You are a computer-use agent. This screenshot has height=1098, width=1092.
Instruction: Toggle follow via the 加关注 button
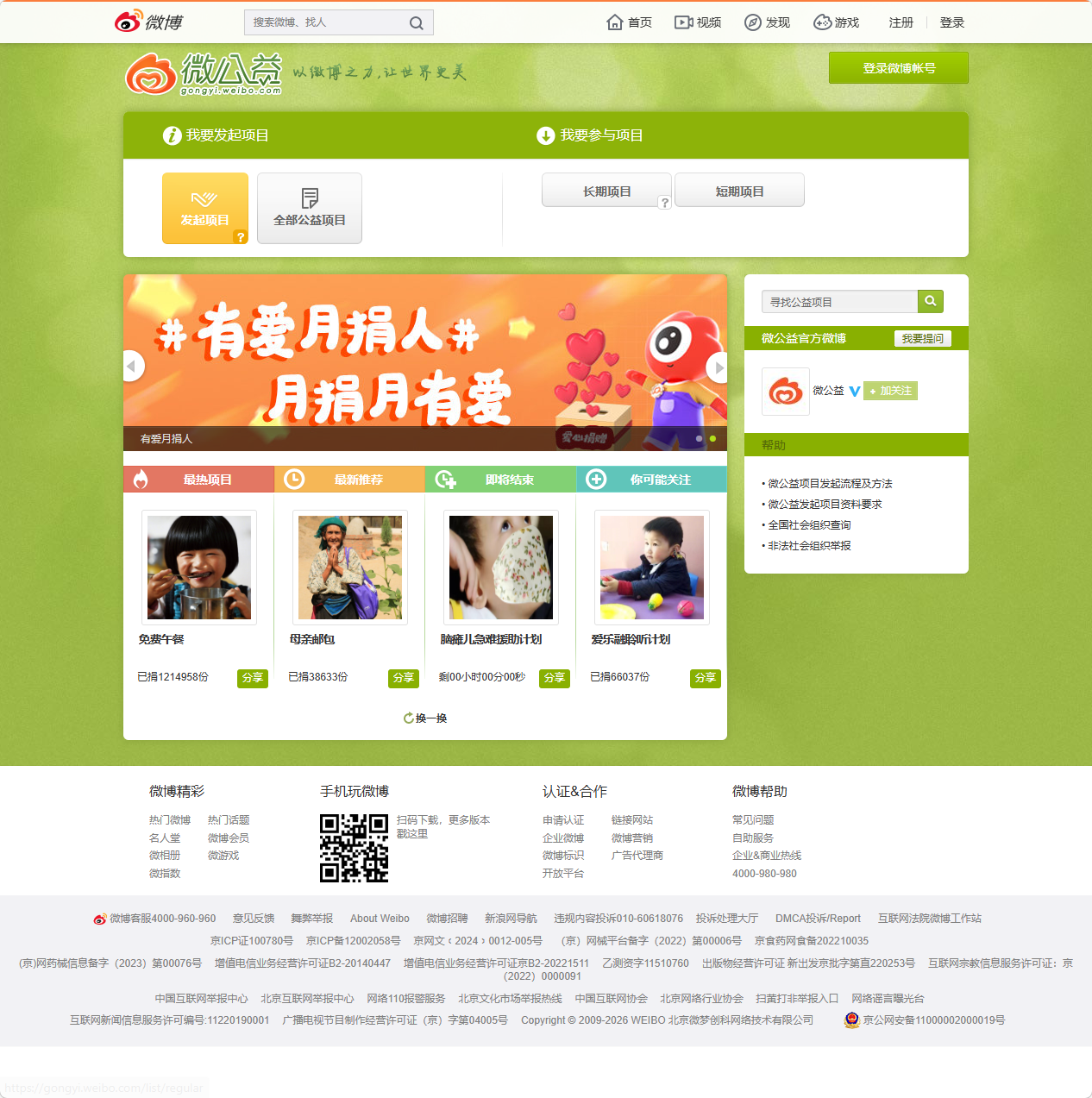click(x=890, y=391)
